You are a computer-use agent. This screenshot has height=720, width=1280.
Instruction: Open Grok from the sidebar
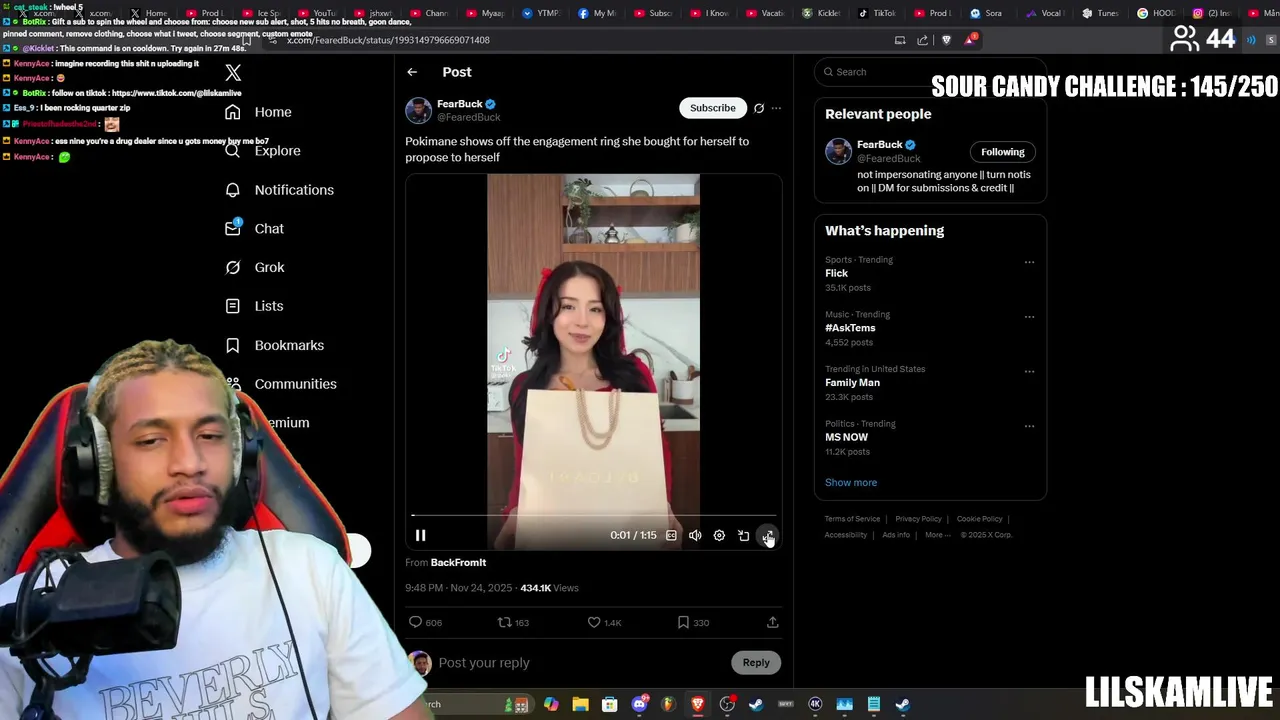[255, 267]
